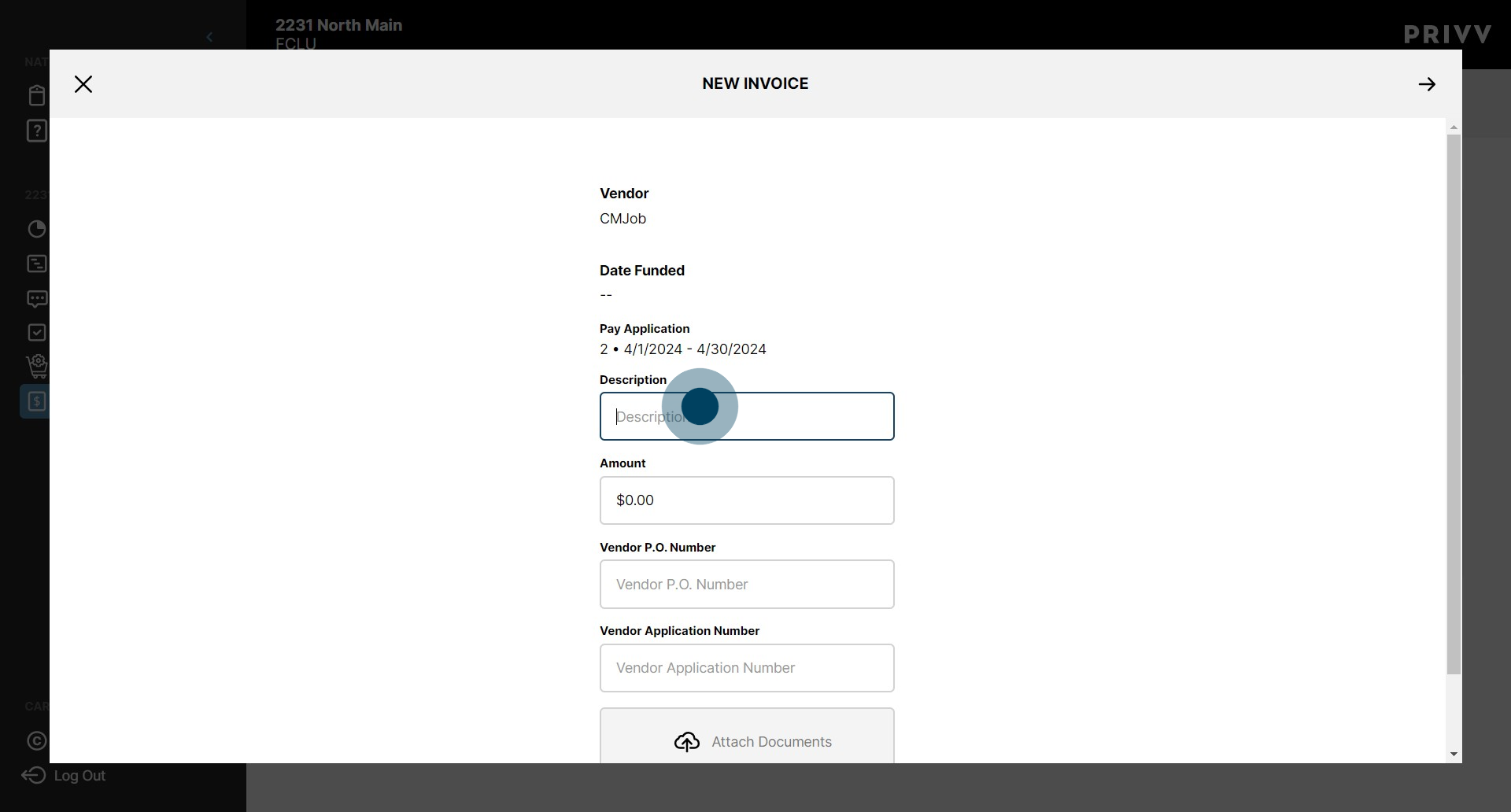Open the checklist sidebar icon

(x=36, y=333)
